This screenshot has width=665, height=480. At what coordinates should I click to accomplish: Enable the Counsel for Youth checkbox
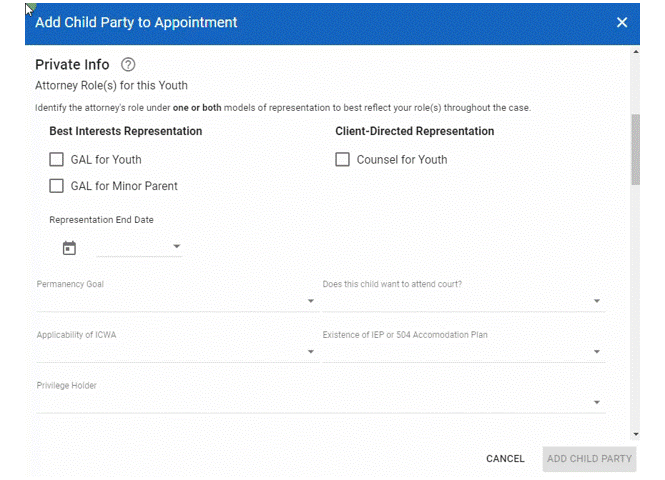pos(342,160)
